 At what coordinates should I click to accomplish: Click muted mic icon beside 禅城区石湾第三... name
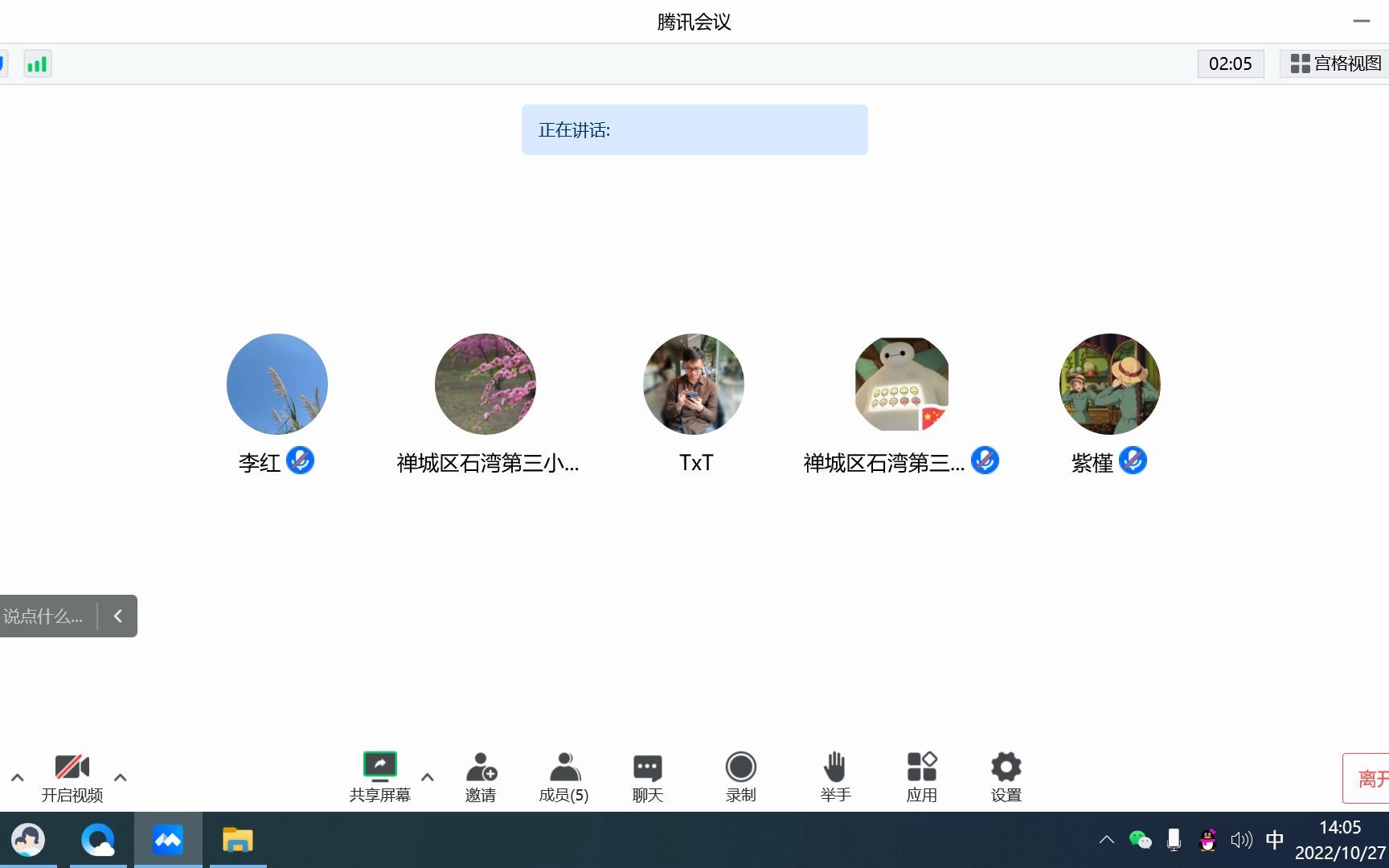pos(985,461)
